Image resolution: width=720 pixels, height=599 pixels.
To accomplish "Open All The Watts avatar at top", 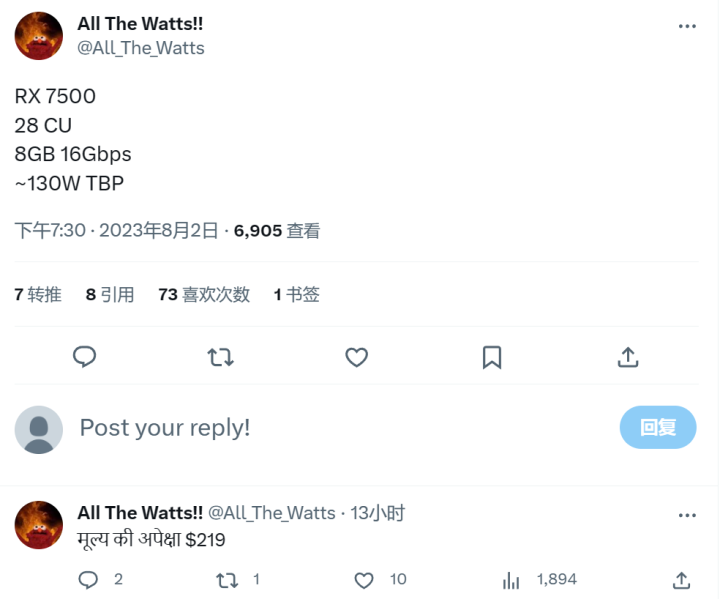I will pos(39,36).
